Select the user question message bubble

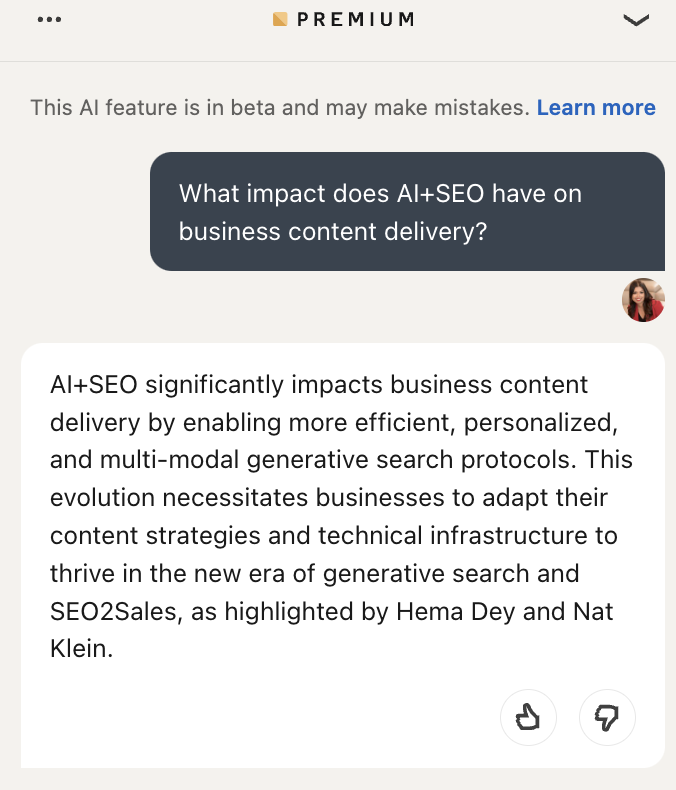coord(407,211)
